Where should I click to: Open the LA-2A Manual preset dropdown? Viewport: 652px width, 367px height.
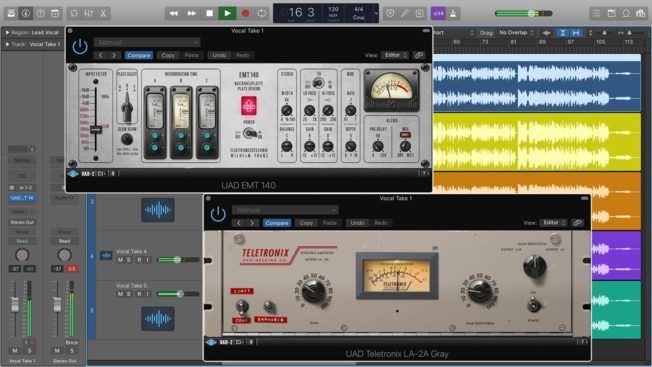click(x=285, y=210)
